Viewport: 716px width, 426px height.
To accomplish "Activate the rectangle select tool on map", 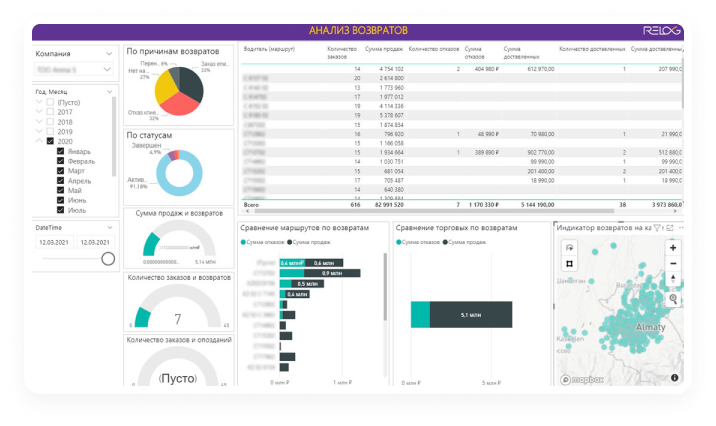I will (x=569, y=263).
